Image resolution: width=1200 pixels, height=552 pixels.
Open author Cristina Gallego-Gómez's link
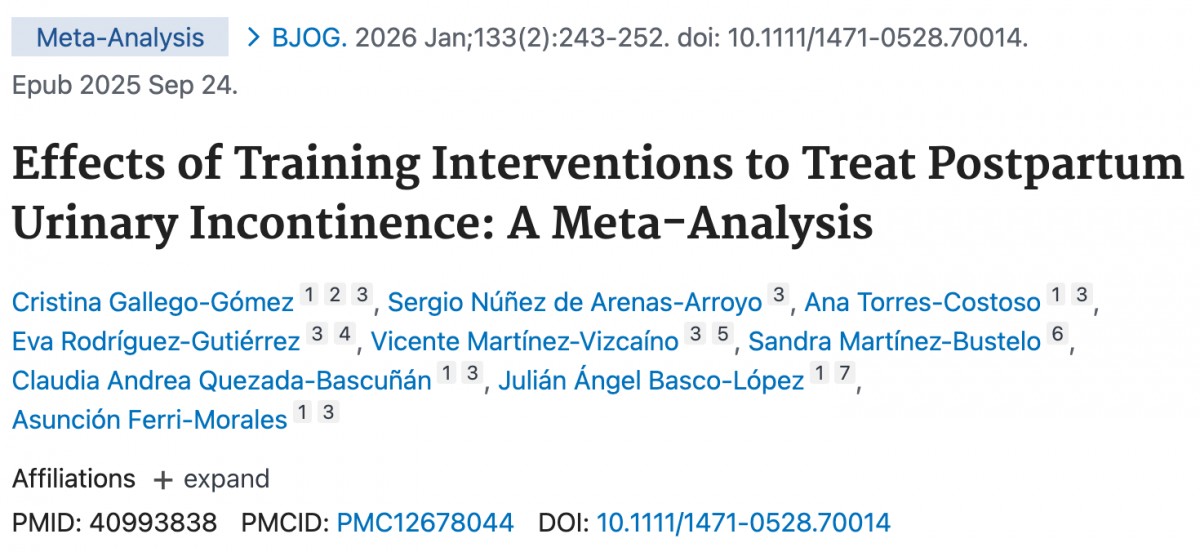[x=153, y=301]
